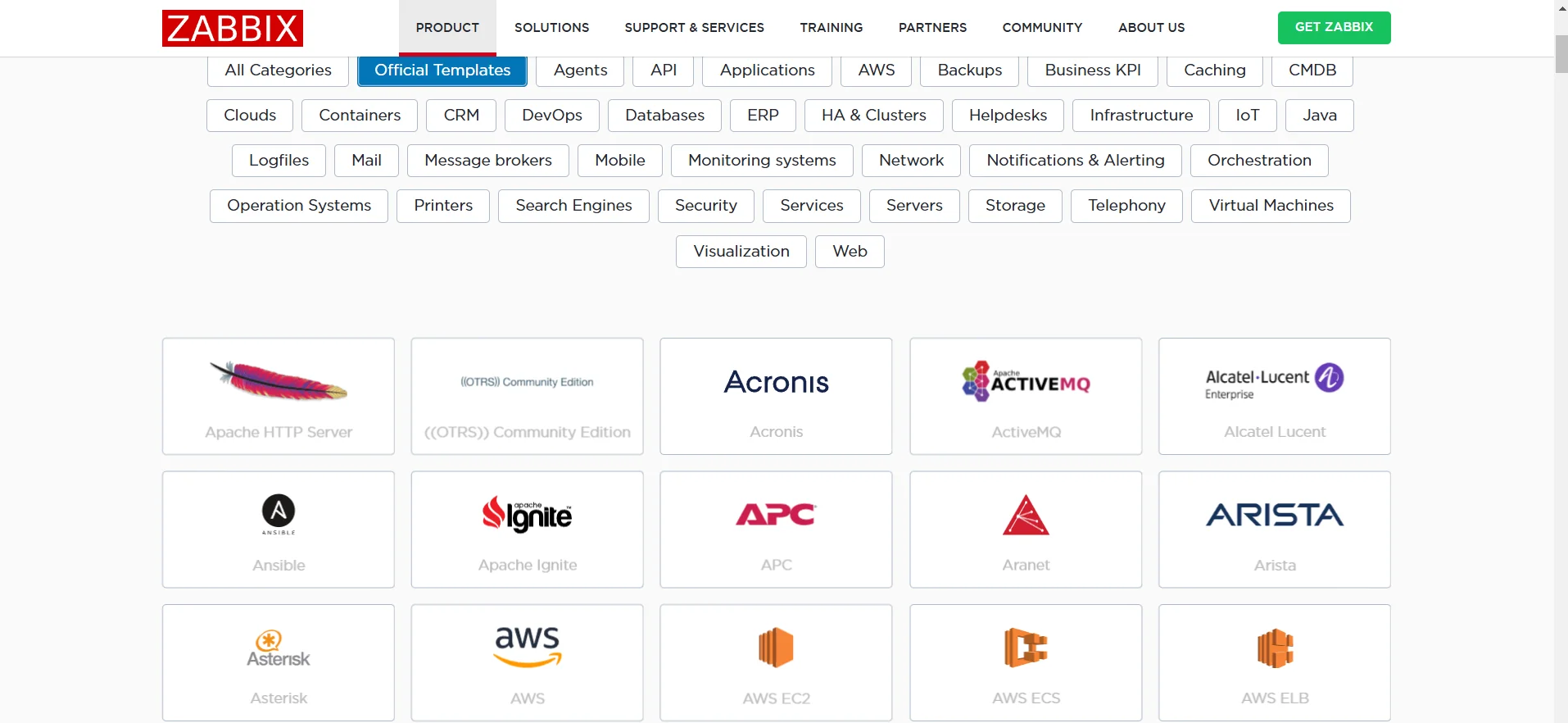Choose the Databases category
1568x723 pixels.
point(664,116)
